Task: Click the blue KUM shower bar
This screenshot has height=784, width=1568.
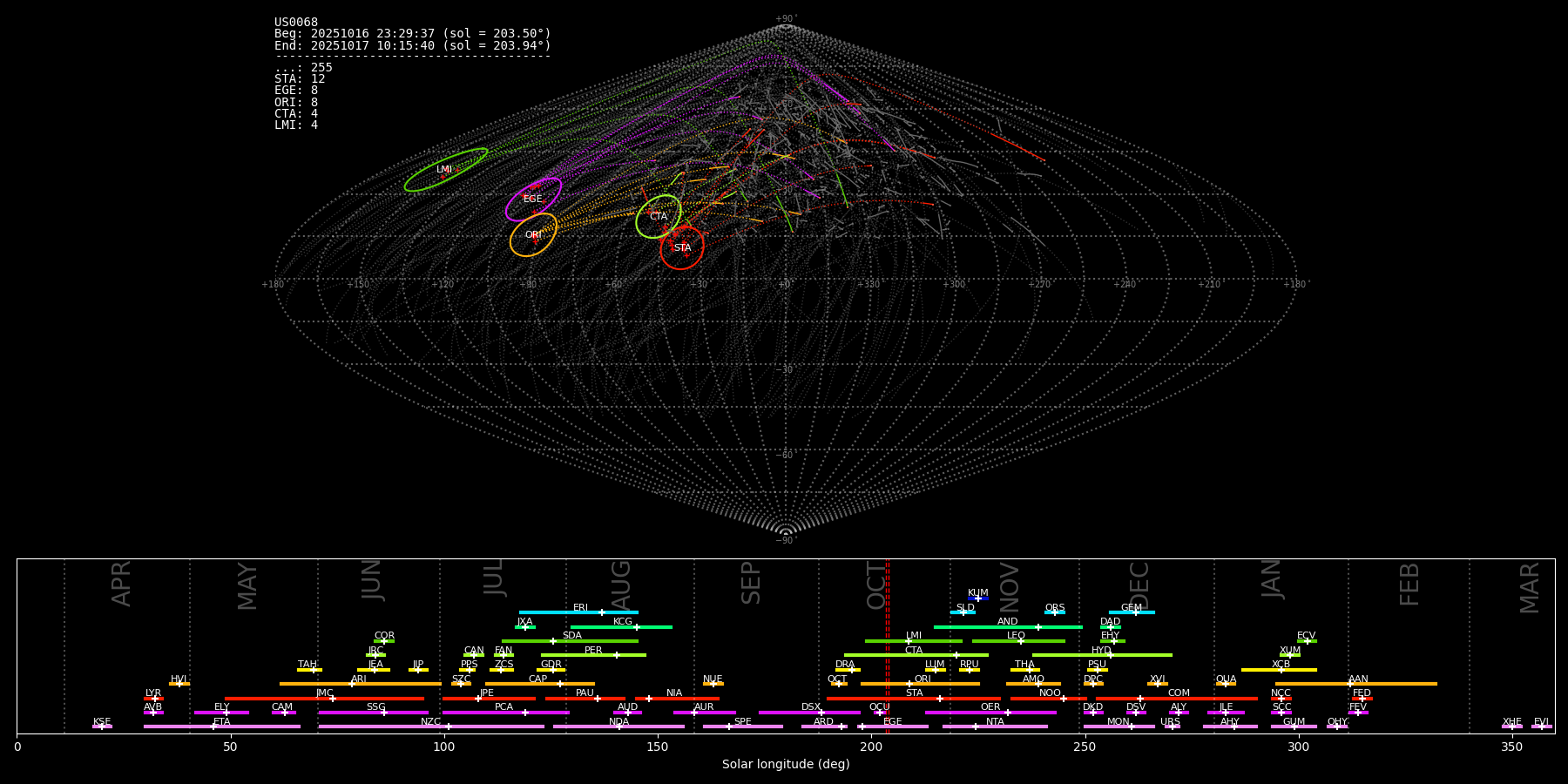Action: tap(978, 598)
